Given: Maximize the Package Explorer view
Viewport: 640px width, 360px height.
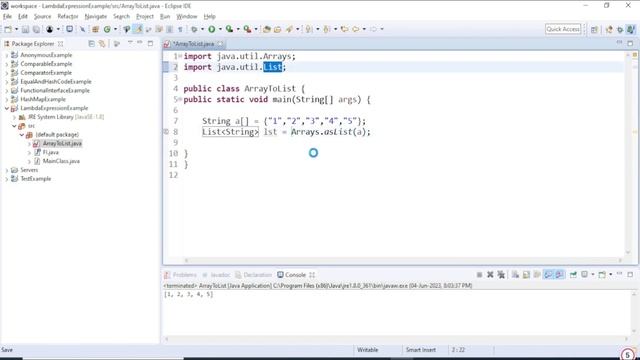Looking at the screenshot, I should [150, 43].
